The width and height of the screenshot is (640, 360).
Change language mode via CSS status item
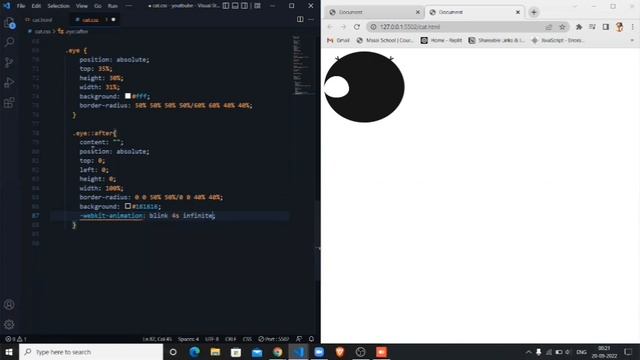247,339
